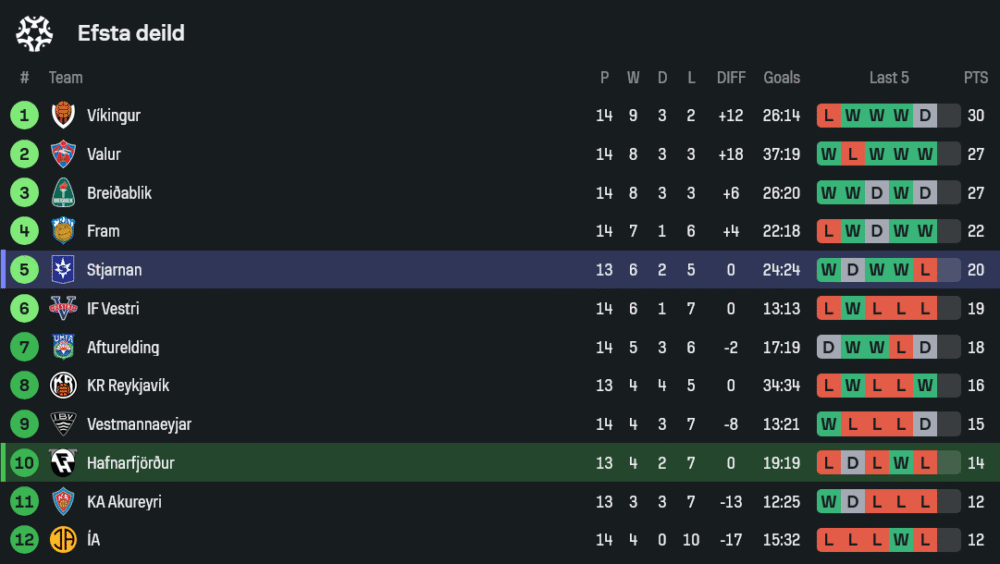This screenshot has height=564, width=1000.
Task: Click the Víkingur team crest
Action: pyautogui.click(x=63, y=116)
